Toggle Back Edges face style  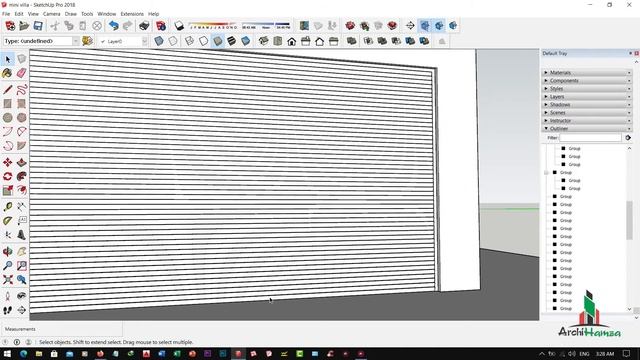(173, 41)
